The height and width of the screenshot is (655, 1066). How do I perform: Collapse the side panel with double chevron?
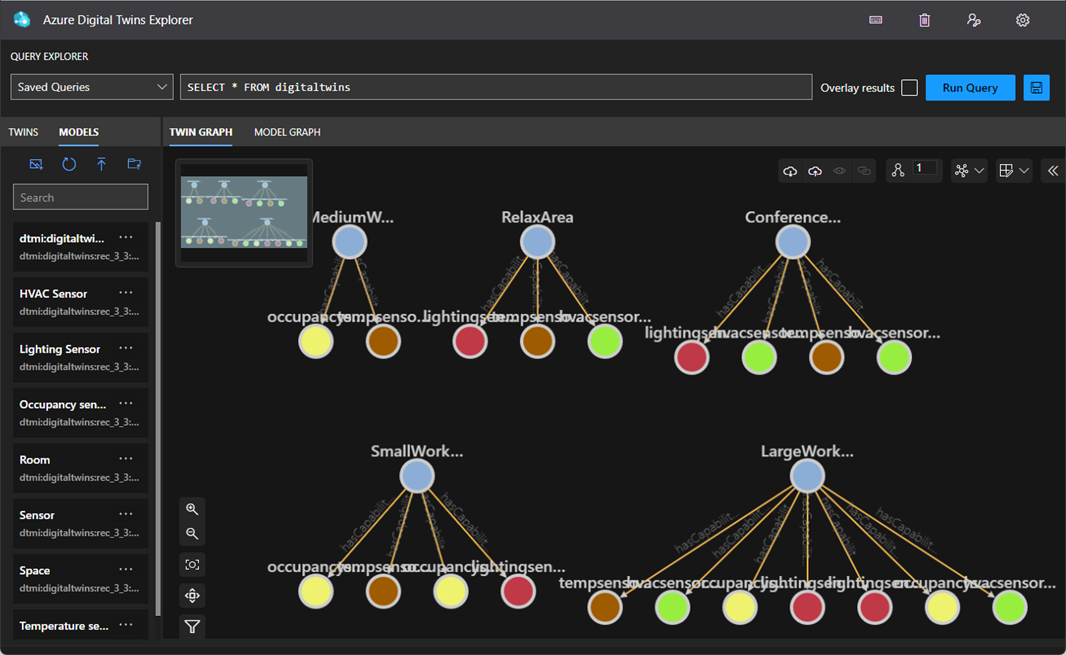click(1052, 171)
